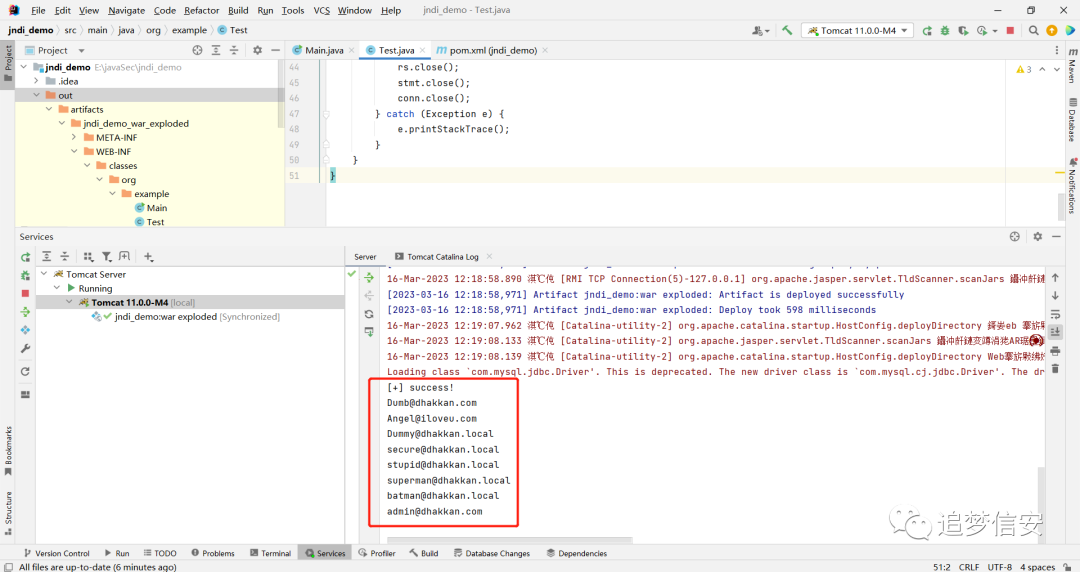Toggle the Filter icon in Services toolbar
The width and height of the screenshot is (1080, 572).
pyautogui.click(x=107, y=256)
